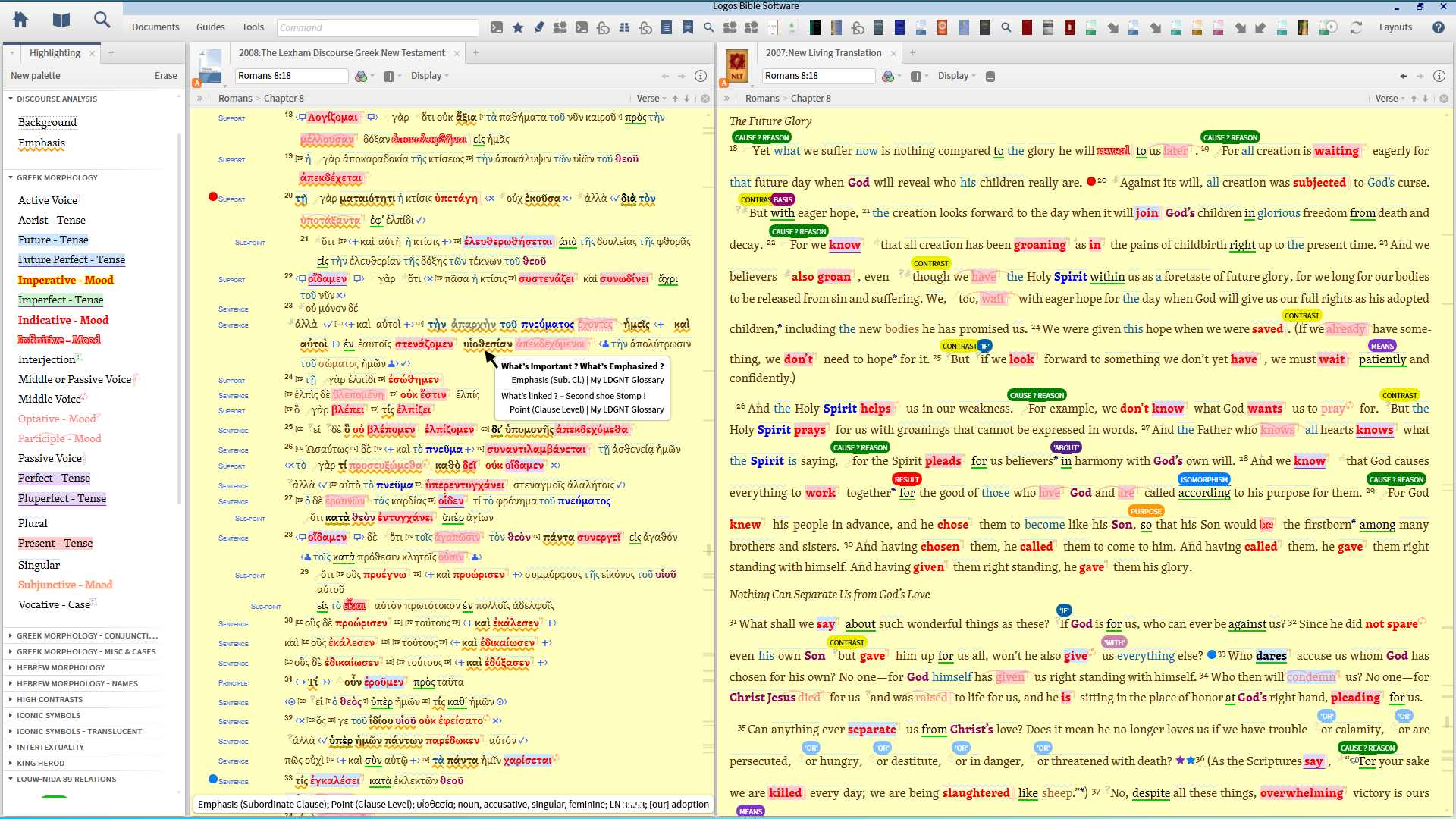
Task: Add new tab beside the NLT tab
Action: [912, 53]
